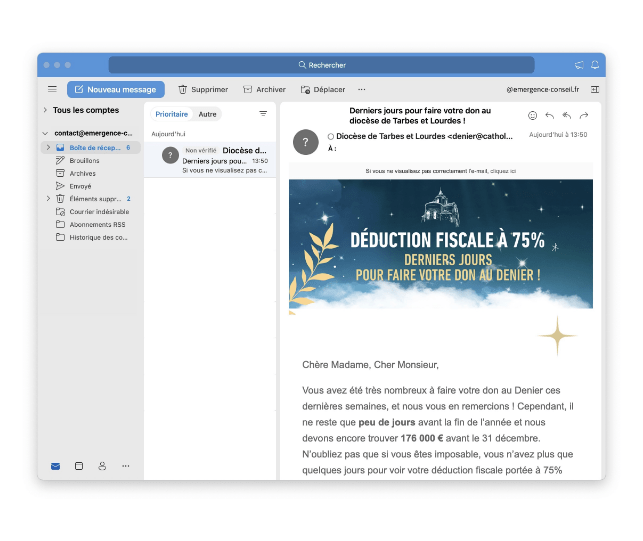Click the Nouveau message button
Viewport: 643px width, 541px height.
tap(116, 89)
